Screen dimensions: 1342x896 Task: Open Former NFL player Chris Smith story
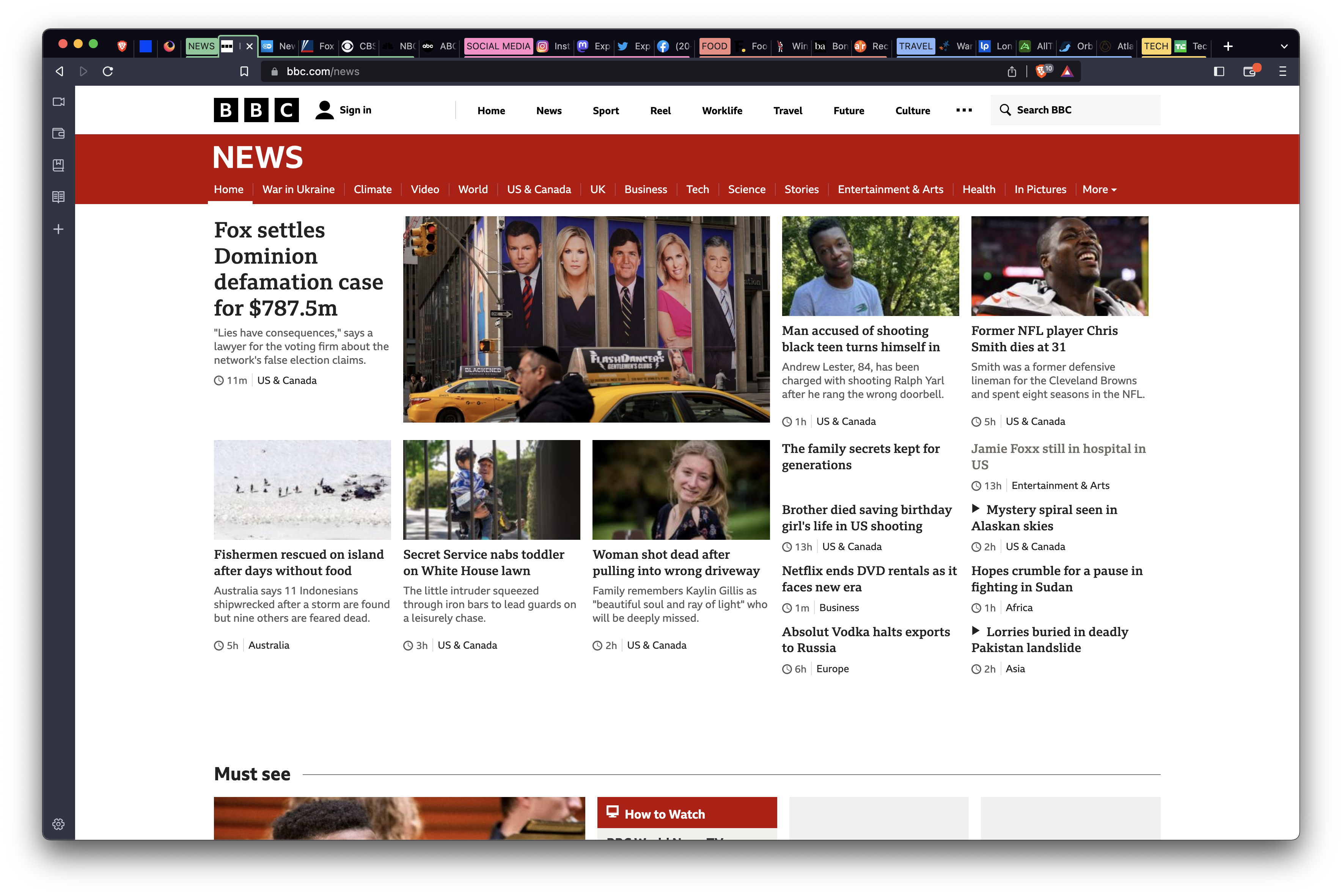click(x=1044, y=338)
